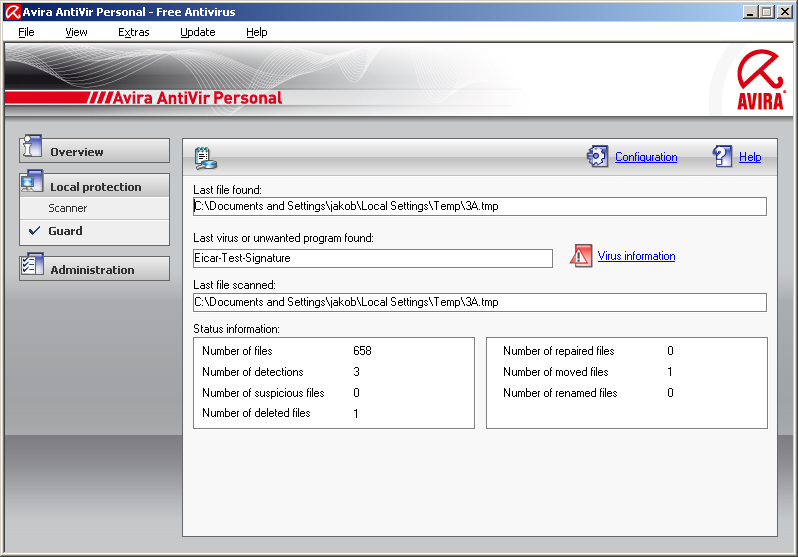Click the Local protection monitor icon
The height and width of the screenshot is (557, 798).
pos(32,182)
